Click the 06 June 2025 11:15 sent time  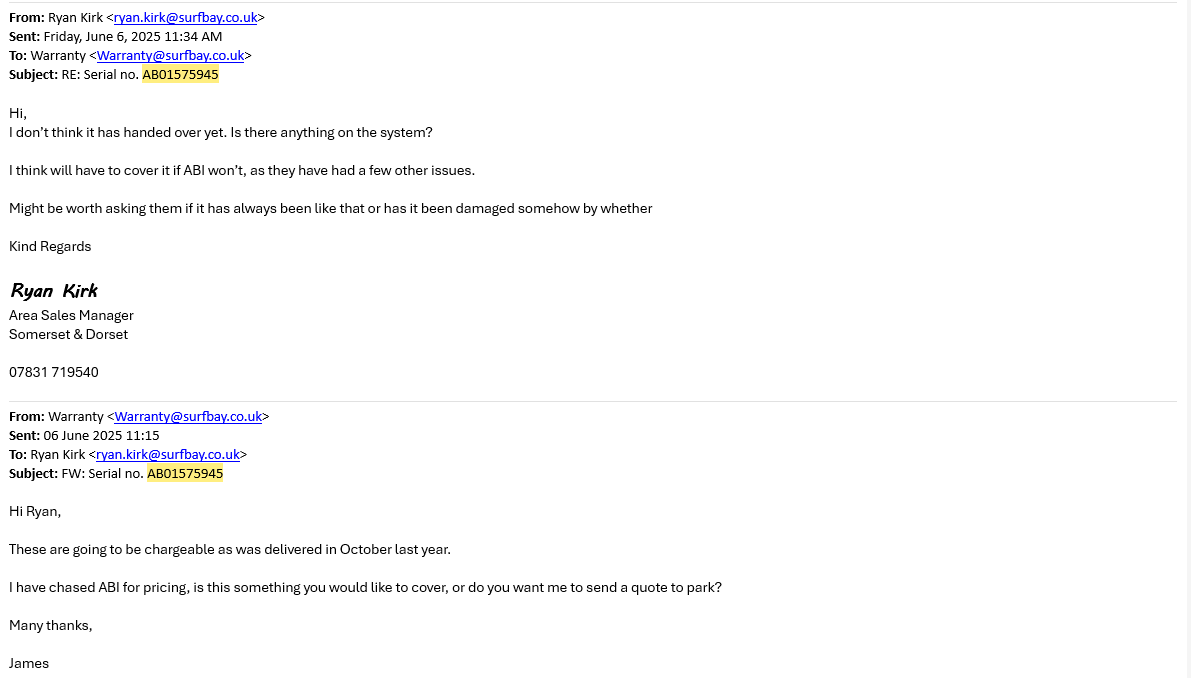click(x=101, y=436)
